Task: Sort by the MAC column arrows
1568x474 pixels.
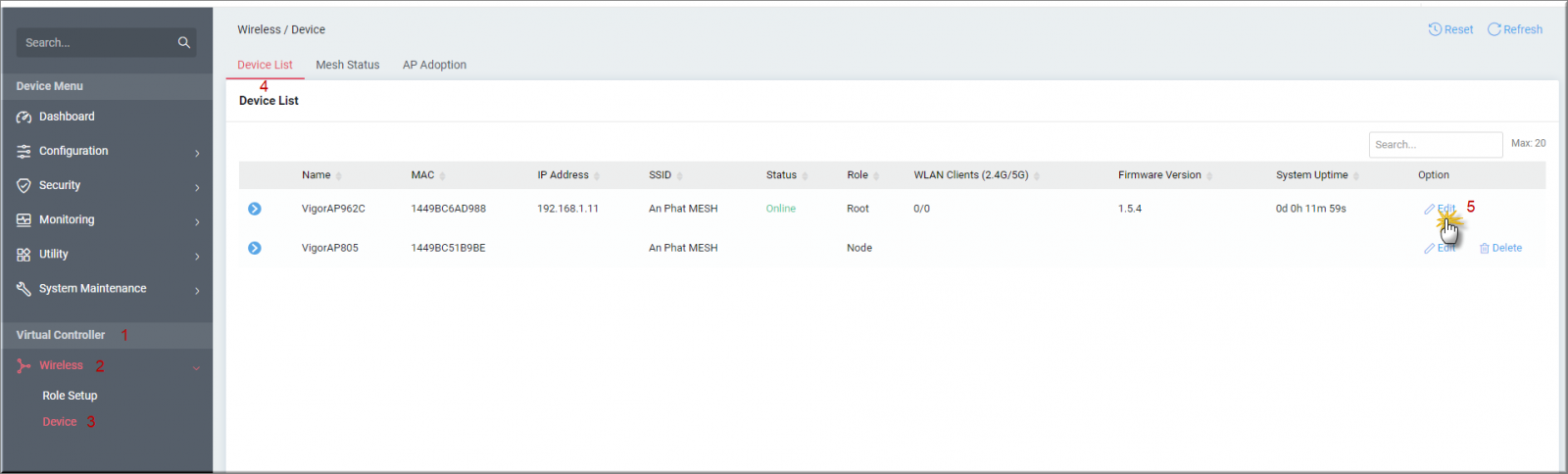Action: (x=443, y=175)
